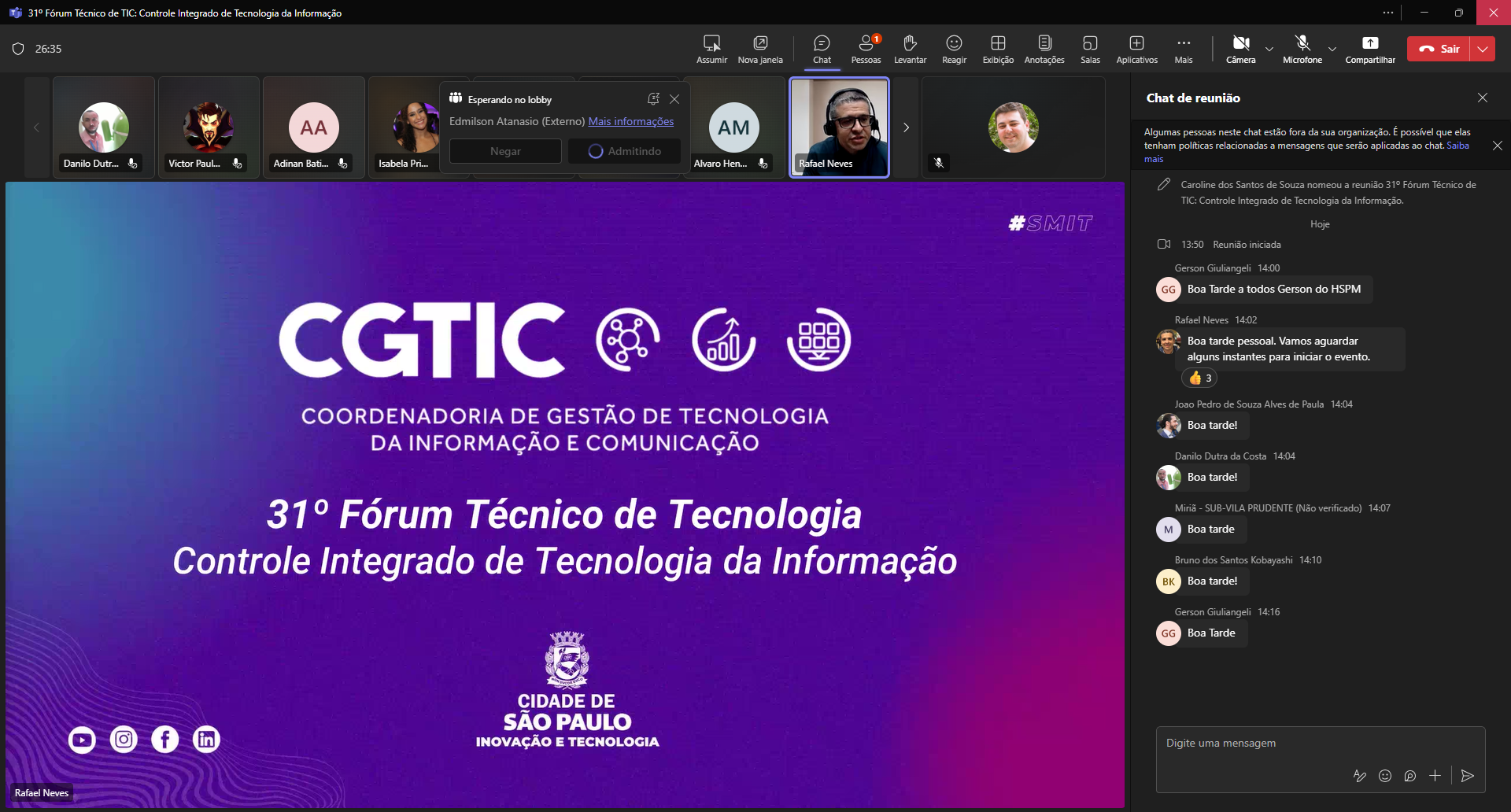Expand microphone options dropdown arrow
This screenshot has width=1511, height=812.
coord(1332,49)
